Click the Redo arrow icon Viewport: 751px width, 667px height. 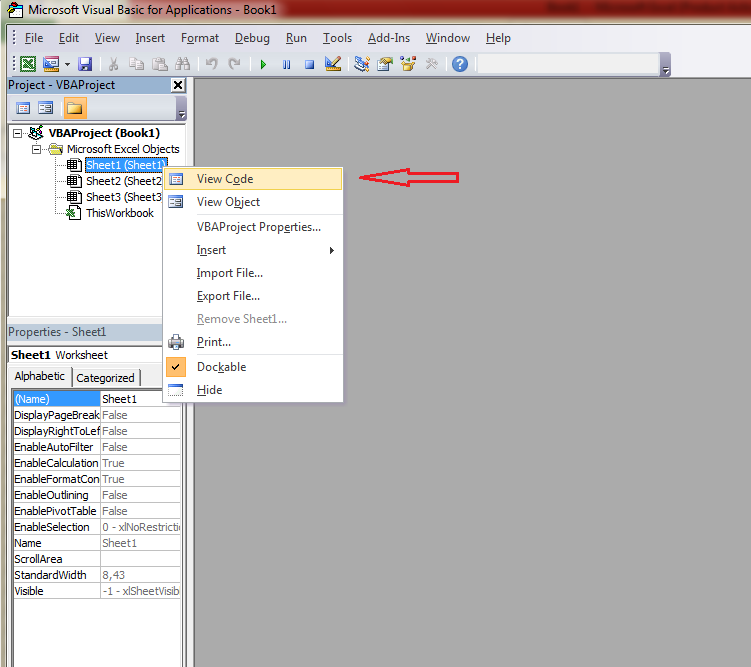pyautogui.click(x=234, y=64)
